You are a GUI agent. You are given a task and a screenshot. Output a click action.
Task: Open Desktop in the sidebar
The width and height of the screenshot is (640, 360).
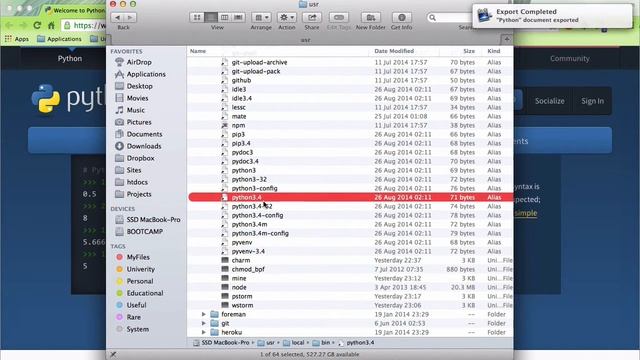coord(139,86)
